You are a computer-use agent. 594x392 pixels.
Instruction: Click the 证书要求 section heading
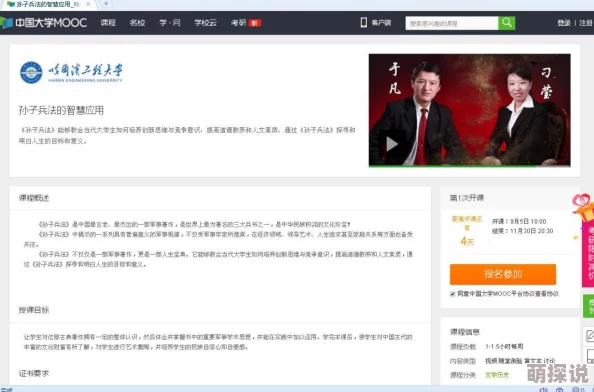tap(34, 373)
